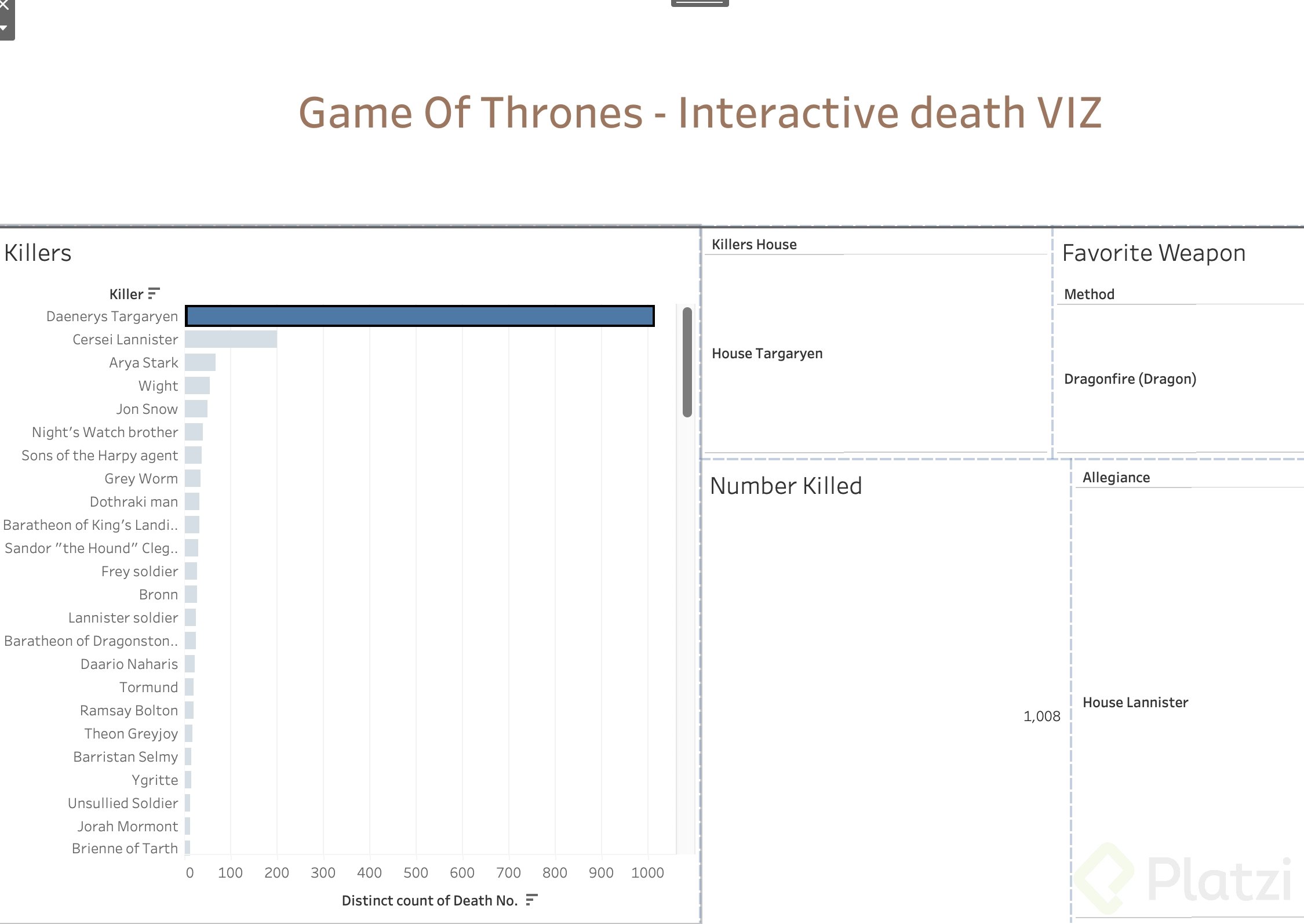Click the sort icon next to Killer header

click(x=154, y=293)
